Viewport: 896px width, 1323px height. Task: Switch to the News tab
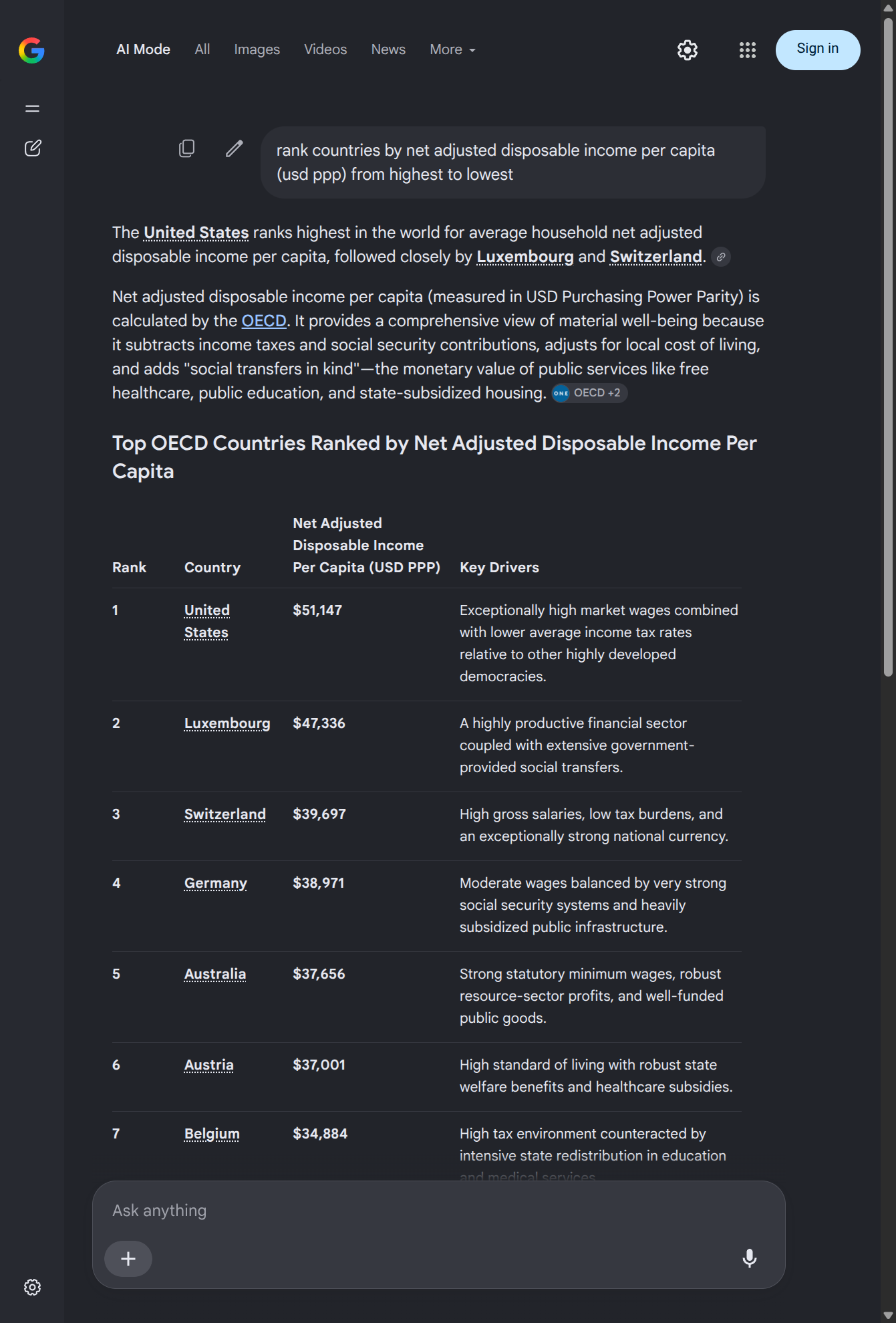point(388,50)
